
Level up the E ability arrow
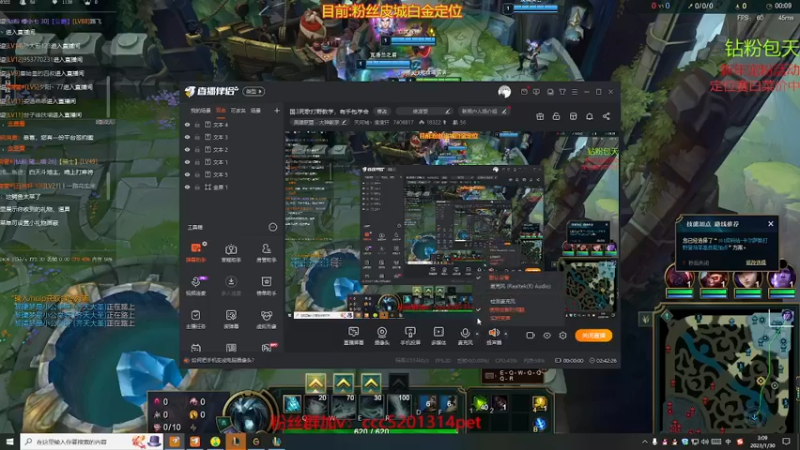tap(371, 383)
